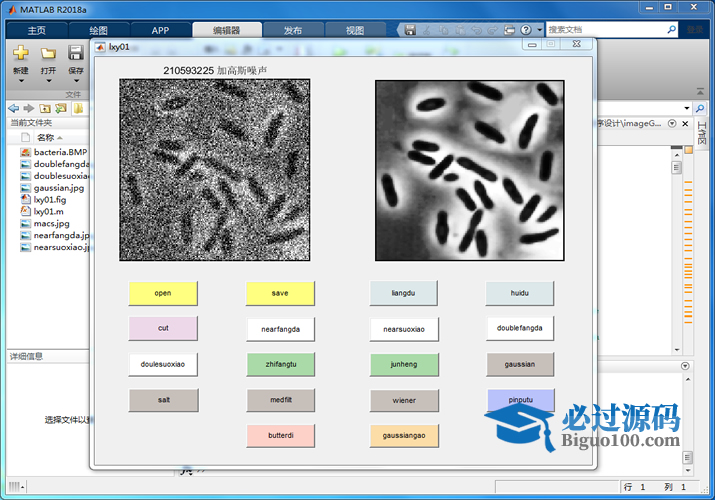715x500 pixels.
Task: Select bacteria.BMP in the file list
Action: coord(60,152)
